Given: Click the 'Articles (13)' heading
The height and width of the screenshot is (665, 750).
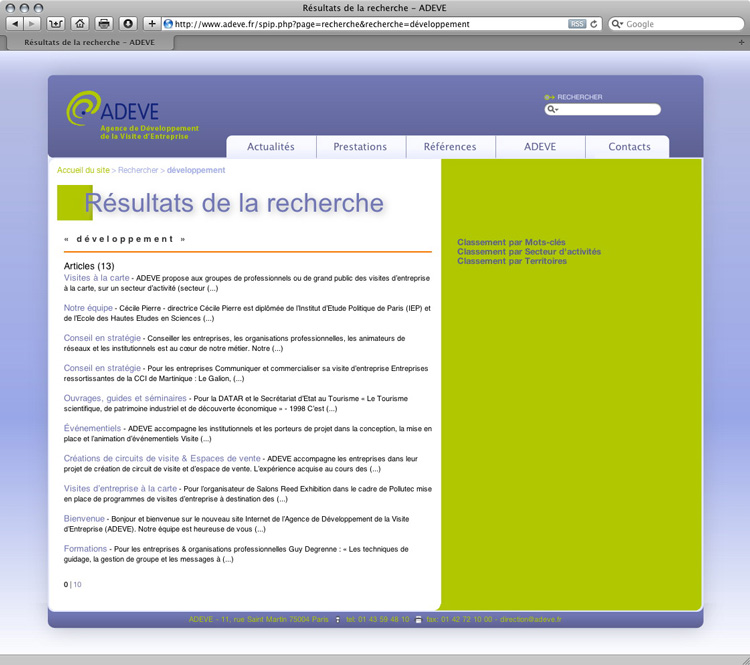Looking at the screenshot, I should [x=89, y=266].
